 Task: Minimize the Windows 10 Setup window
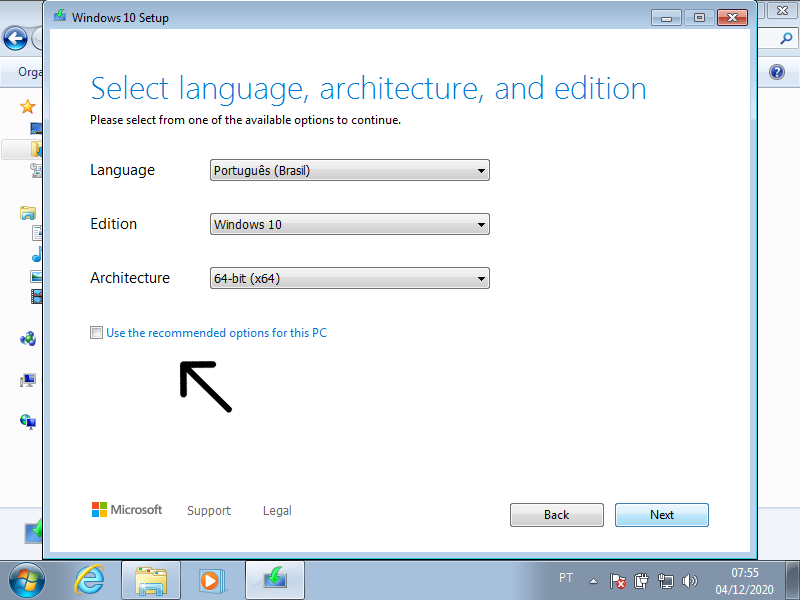coord(666,18)
